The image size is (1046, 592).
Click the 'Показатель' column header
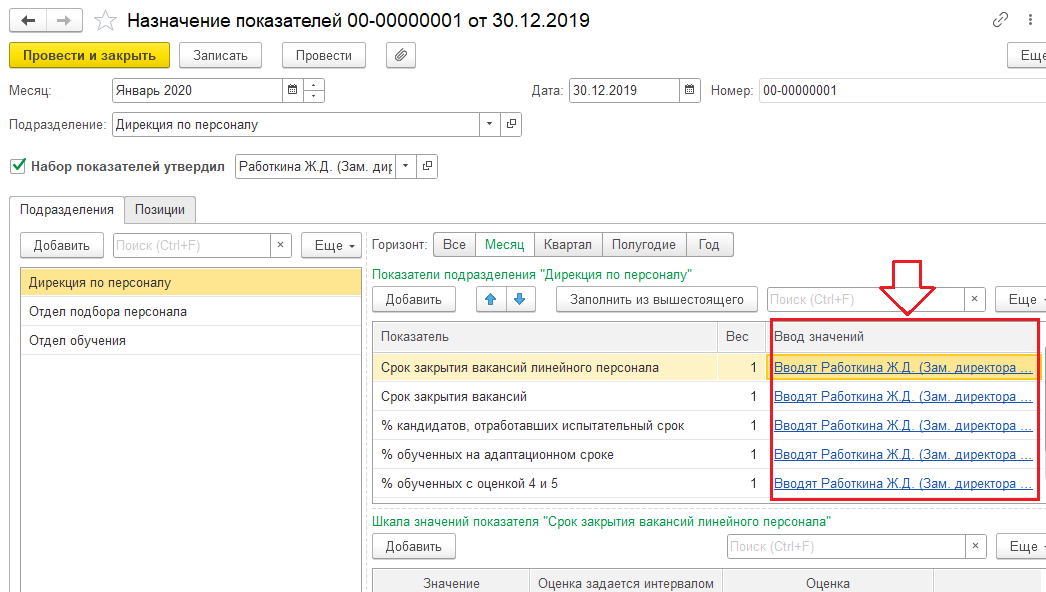[x=545, y=337]
